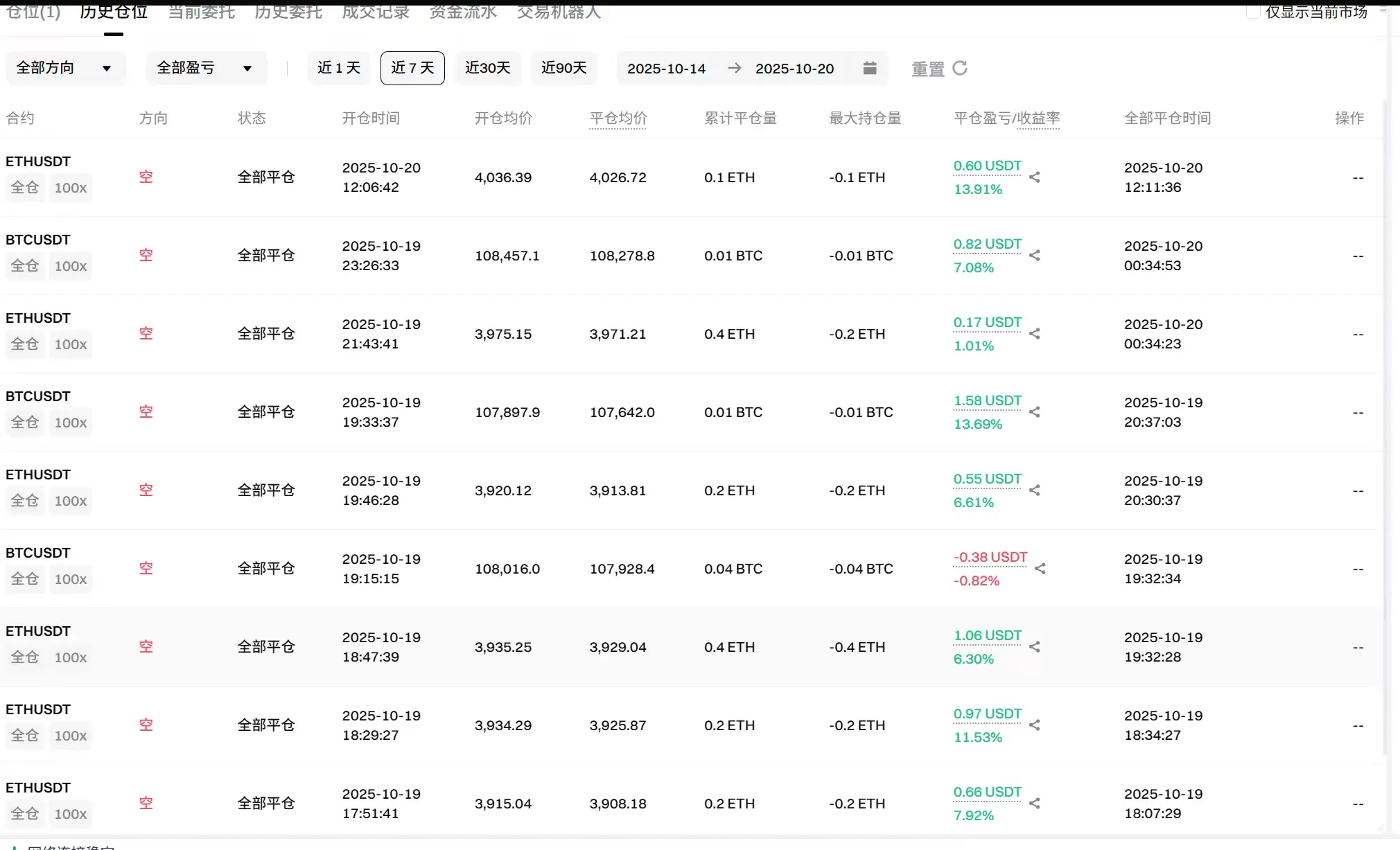Image resolution: width=1400 pixels, height=850 pixels.
Task: Click the start date 2025-10-14 field
Action: point(666,69)
